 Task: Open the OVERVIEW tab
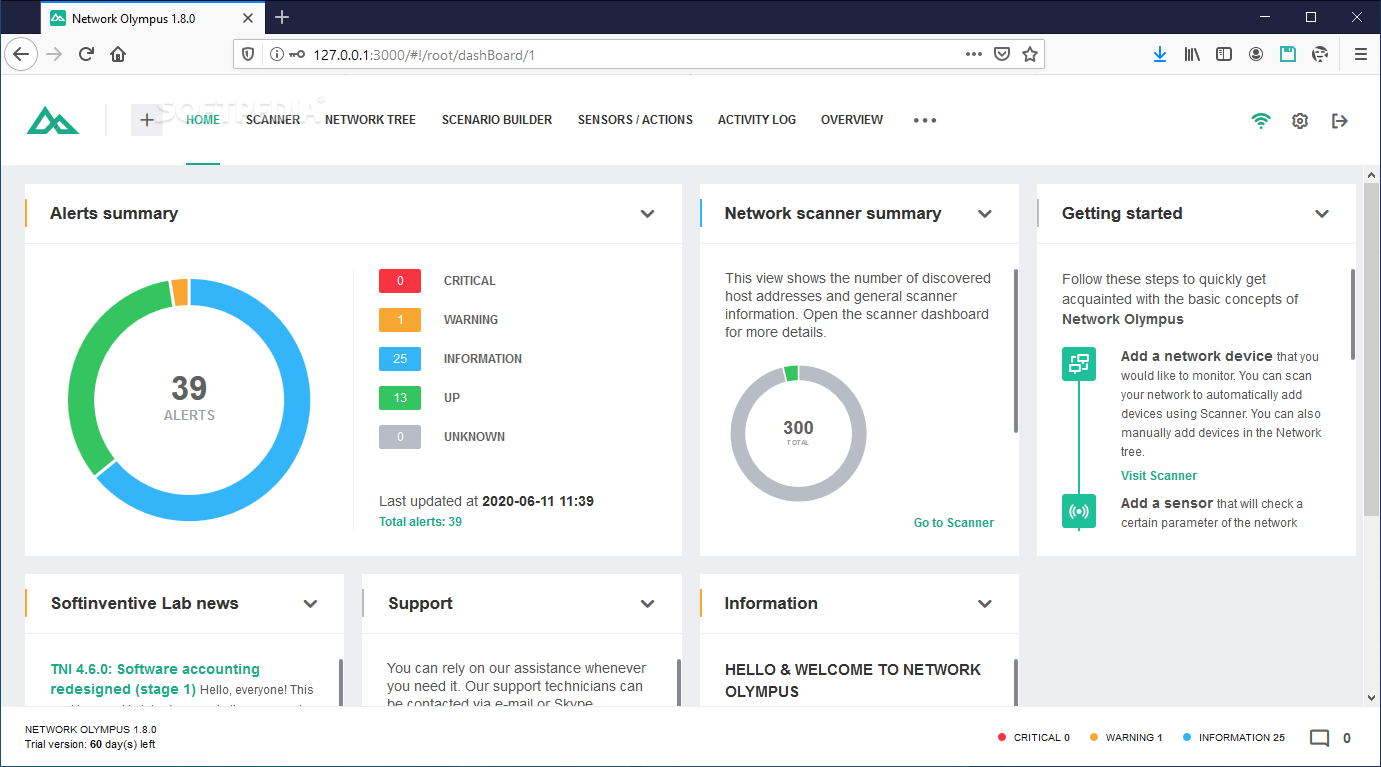[852, 120]
